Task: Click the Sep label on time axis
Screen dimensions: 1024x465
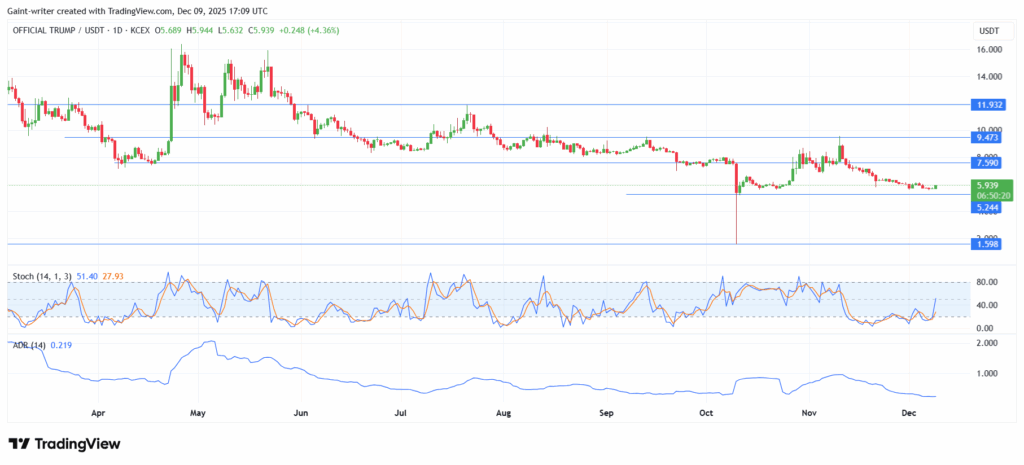Action: tap(607, 413)
